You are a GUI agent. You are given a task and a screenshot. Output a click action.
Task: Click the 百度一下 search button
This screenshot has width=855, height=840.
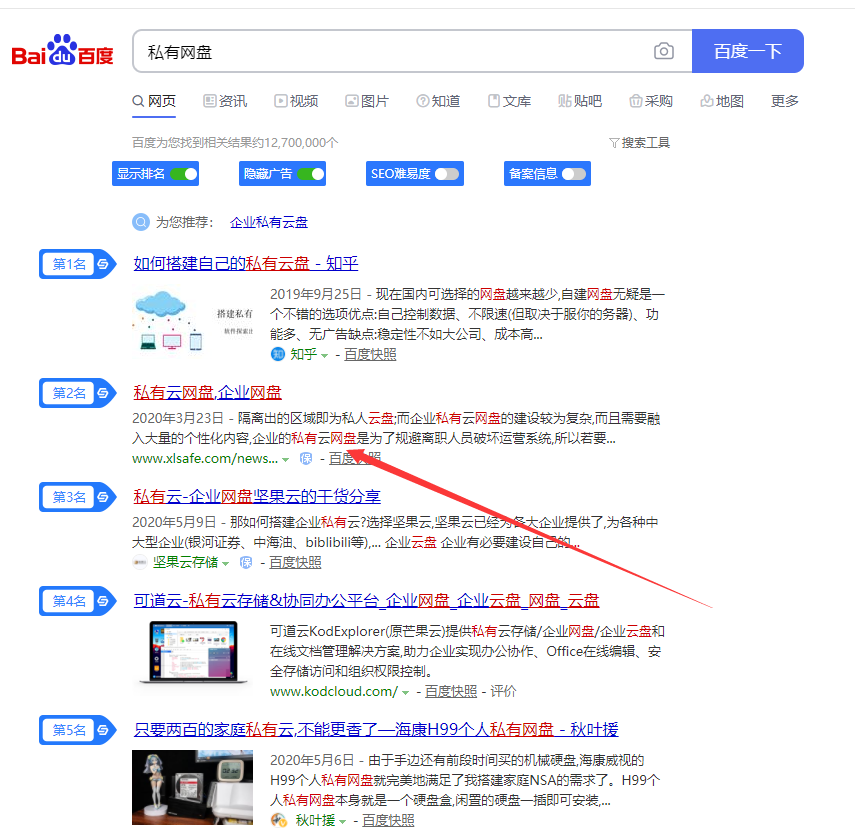coord(748,51)
